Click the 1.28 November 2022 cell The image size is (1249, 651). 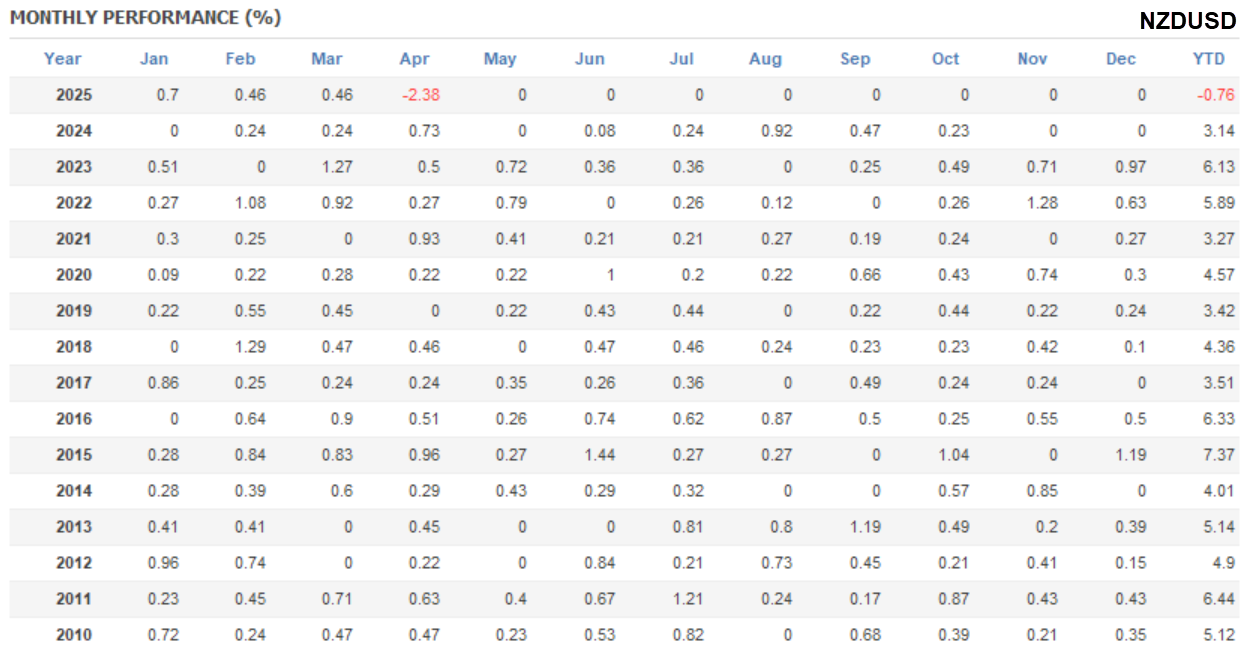(1040, 203)
